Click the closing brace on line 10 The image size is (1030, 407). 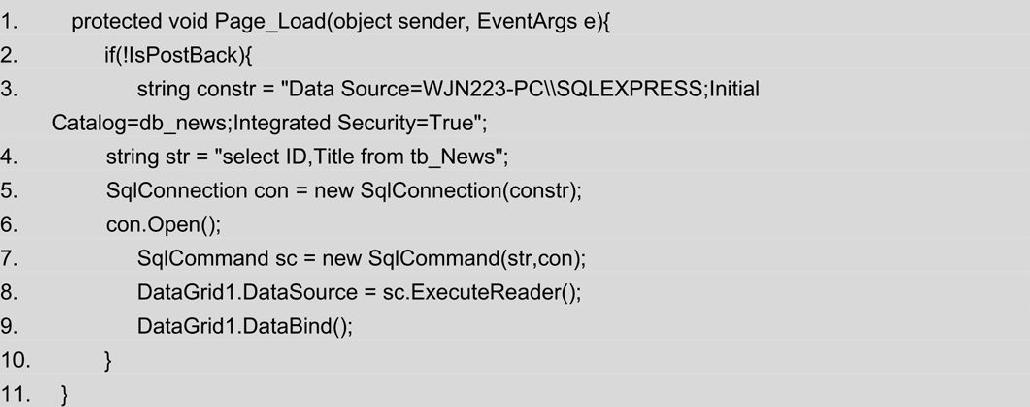(108, 362)
